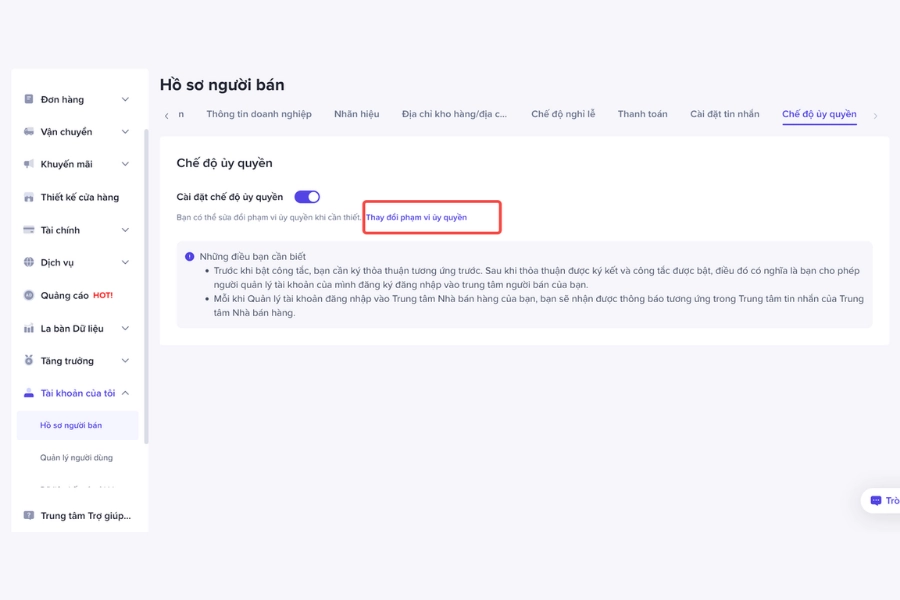
Task: Click the right arrow to show more tabs
Action: click(875, 116)
